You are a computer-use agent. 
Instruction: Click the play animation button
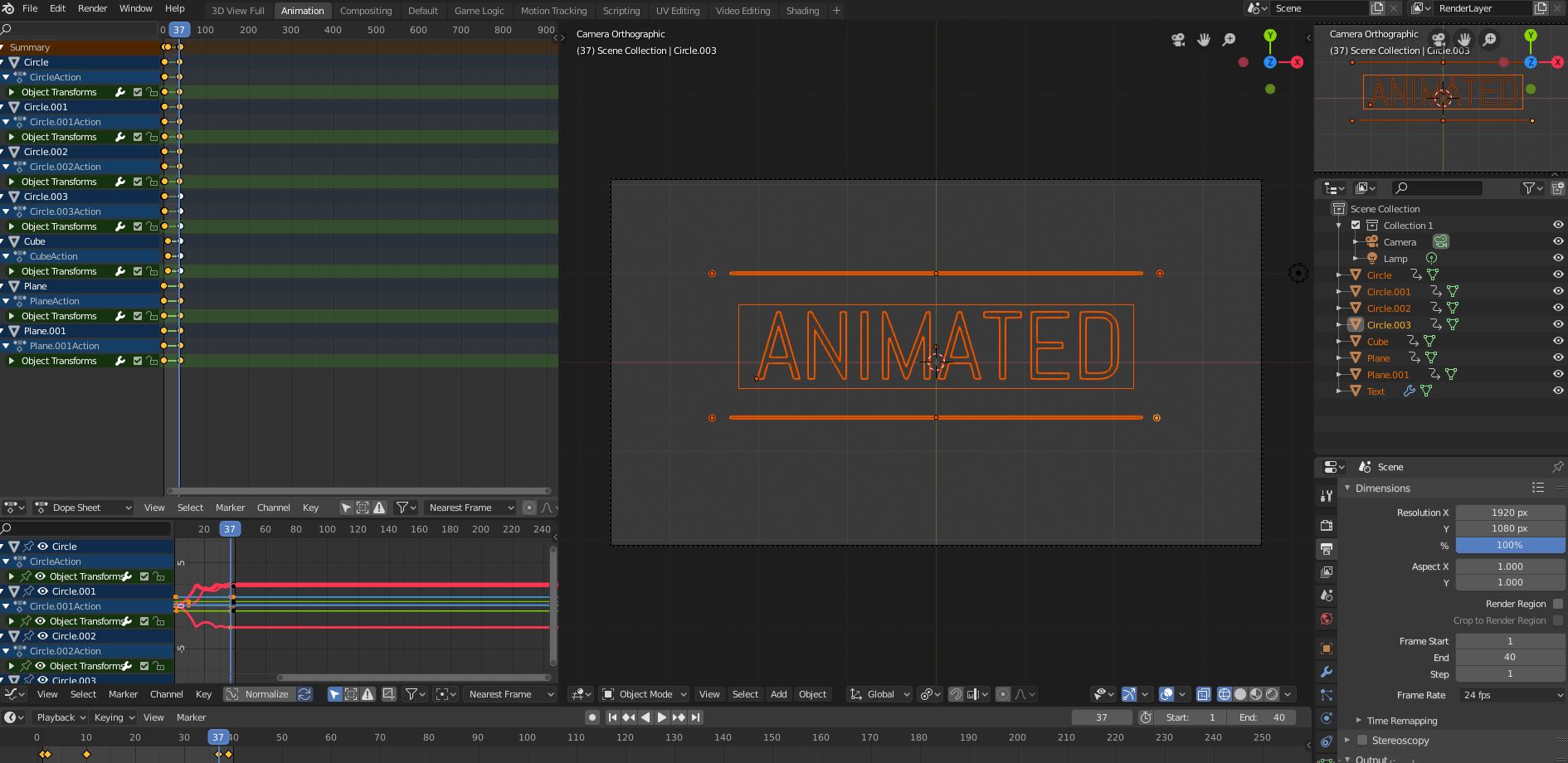tap(661, 717)
